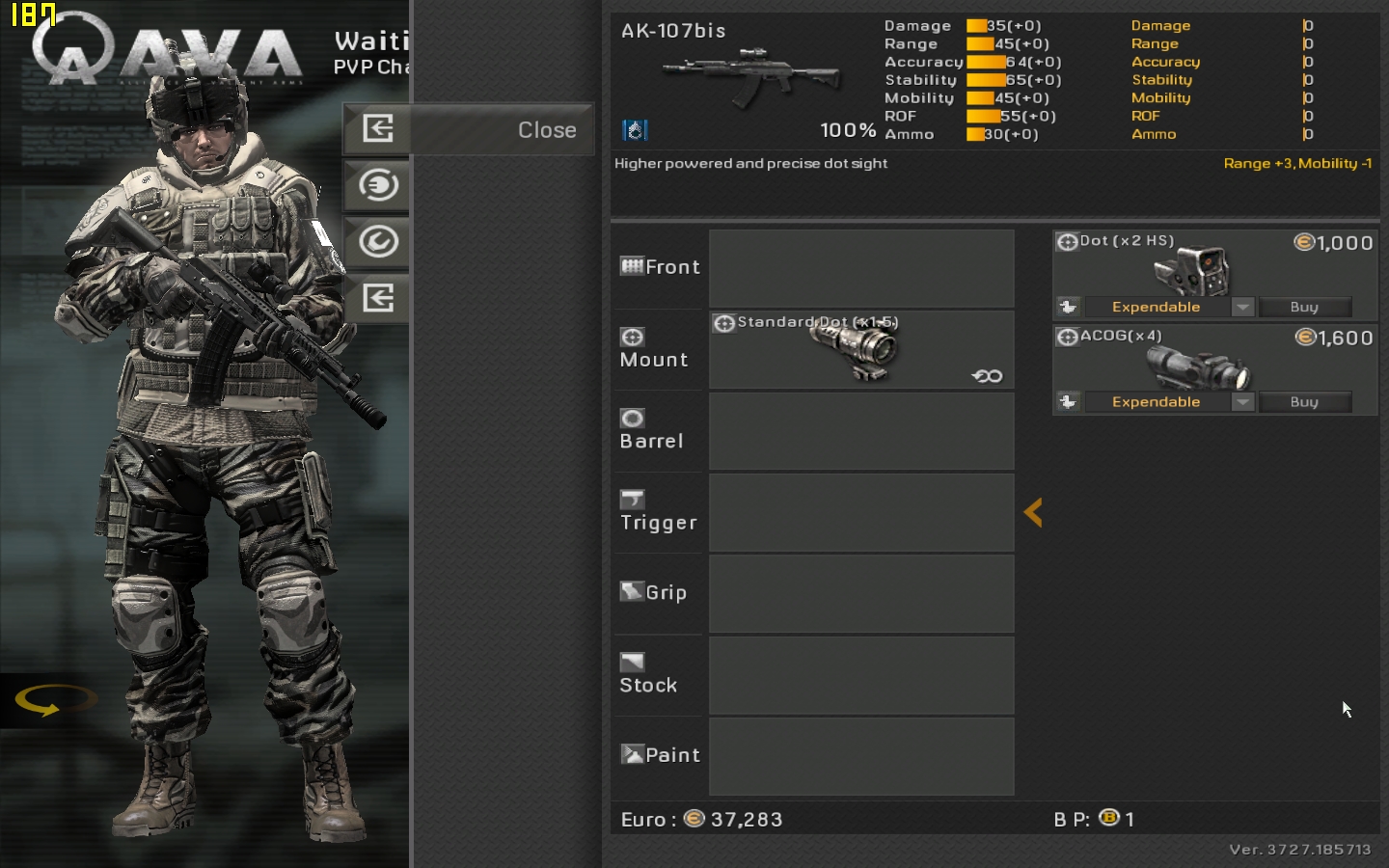The height and width of the screenshot is (868, 1389).
Task: Click the weapon badge icon under AK-107bis
Action: pyautogui.click(x=635, y=129)
